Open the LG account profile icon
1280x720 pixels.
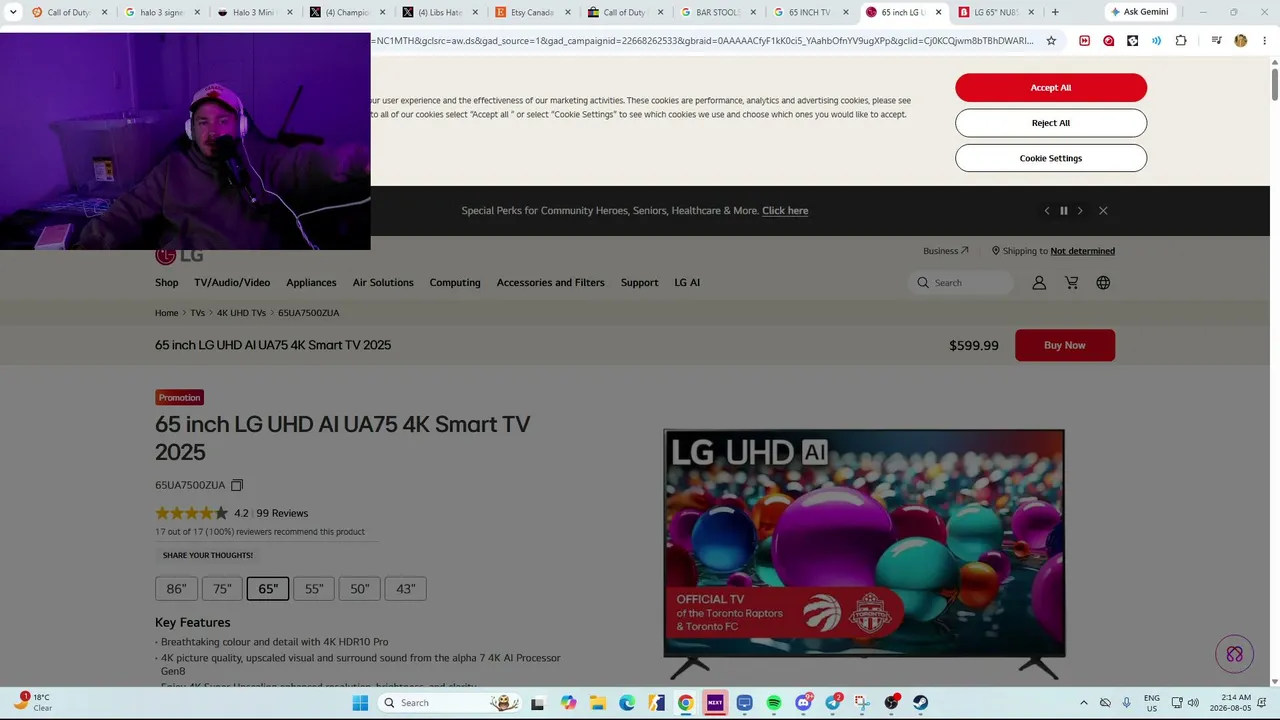tap(1039, 283)
